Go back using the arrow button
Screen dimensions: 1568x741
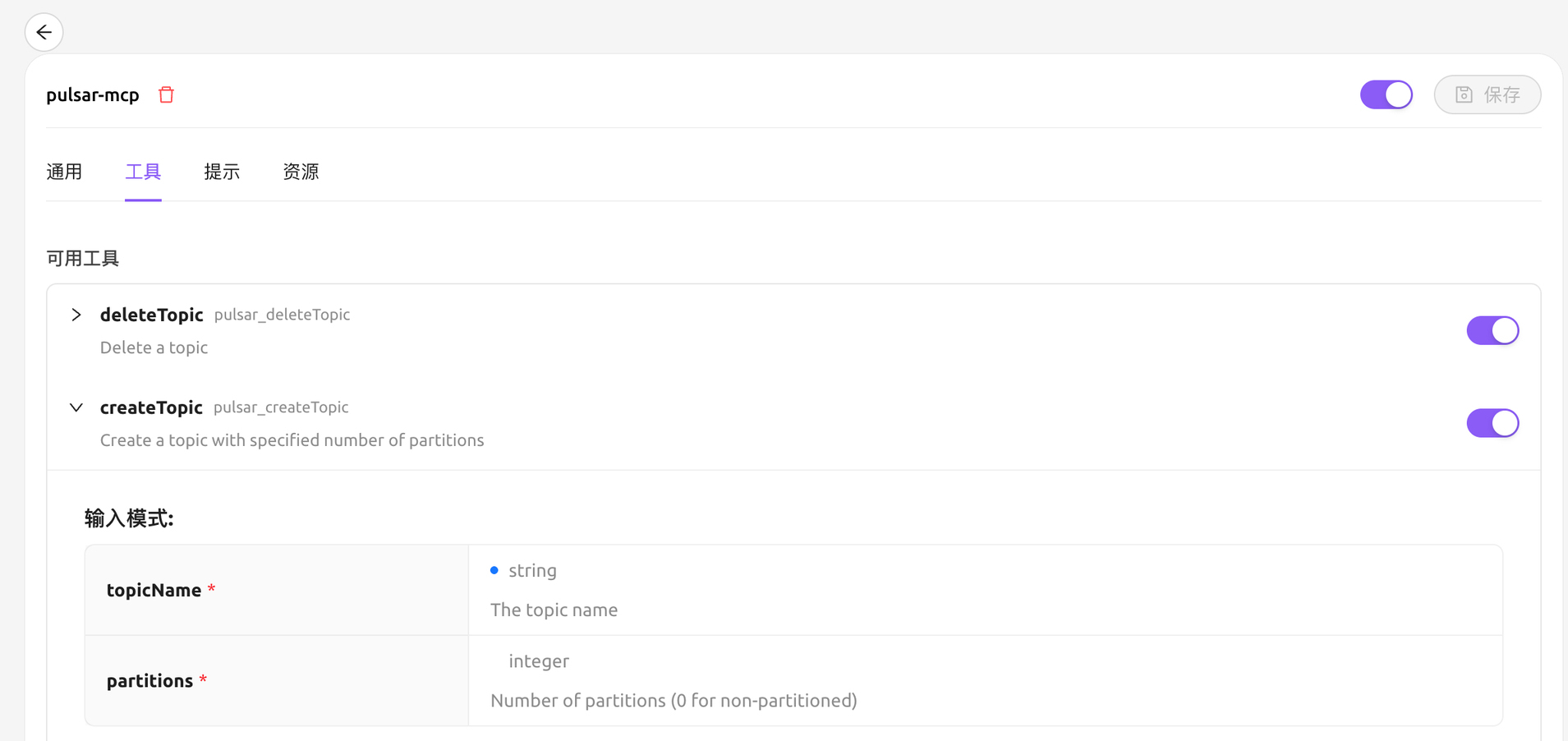[44, 32]
